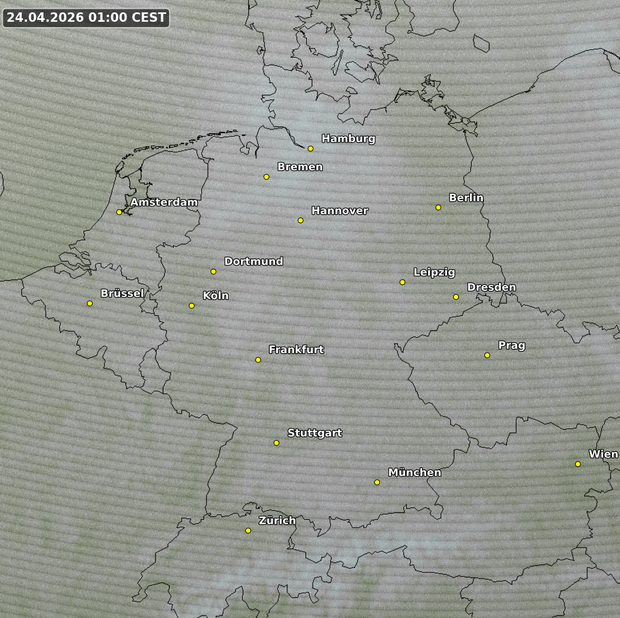Click the Brüssel yellow map marker
620x618 pixels.
coord(89,303)
